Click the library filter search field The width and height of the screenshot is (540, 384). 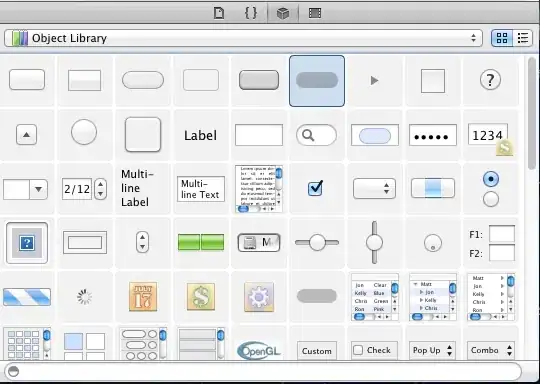[263, 371]
